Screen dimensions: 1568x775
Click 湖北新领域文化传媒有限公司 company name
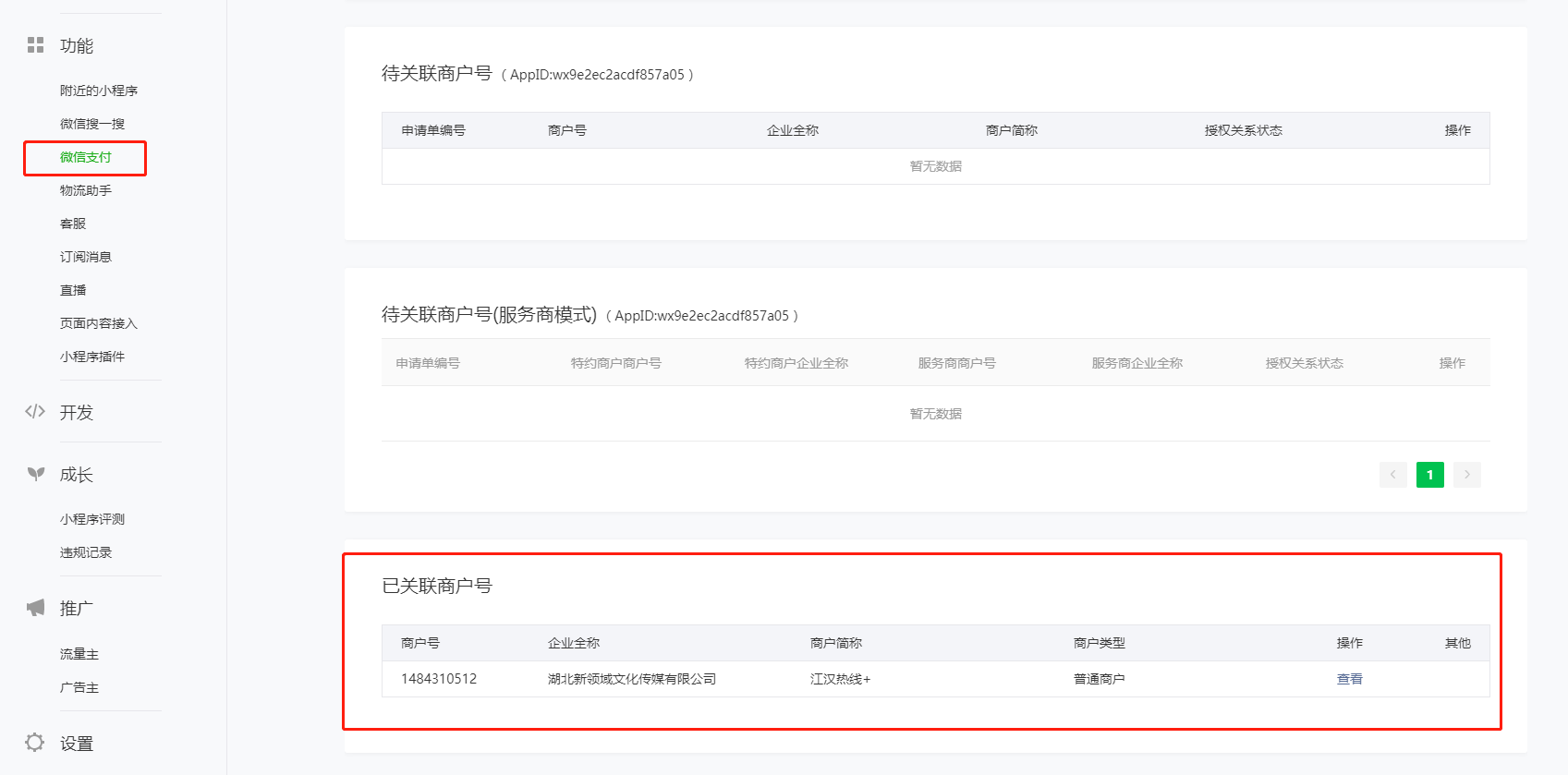pyautogui.click(x=632, y=679)
